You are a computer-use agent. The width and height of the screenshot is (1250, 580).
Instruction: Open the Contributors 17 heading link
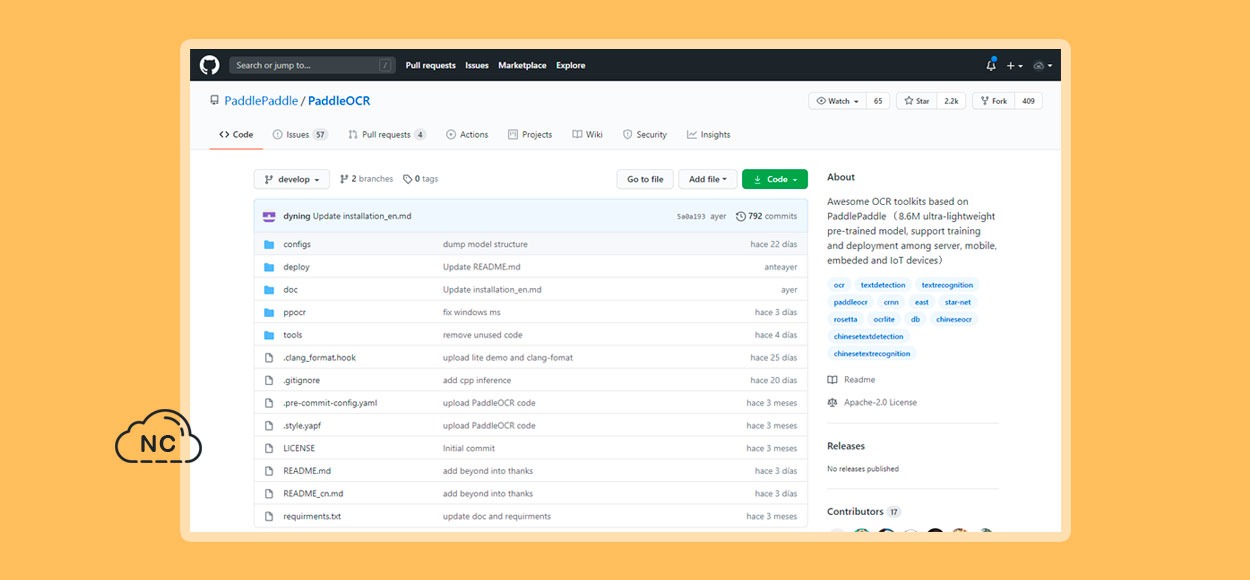(x=864, y=511)
